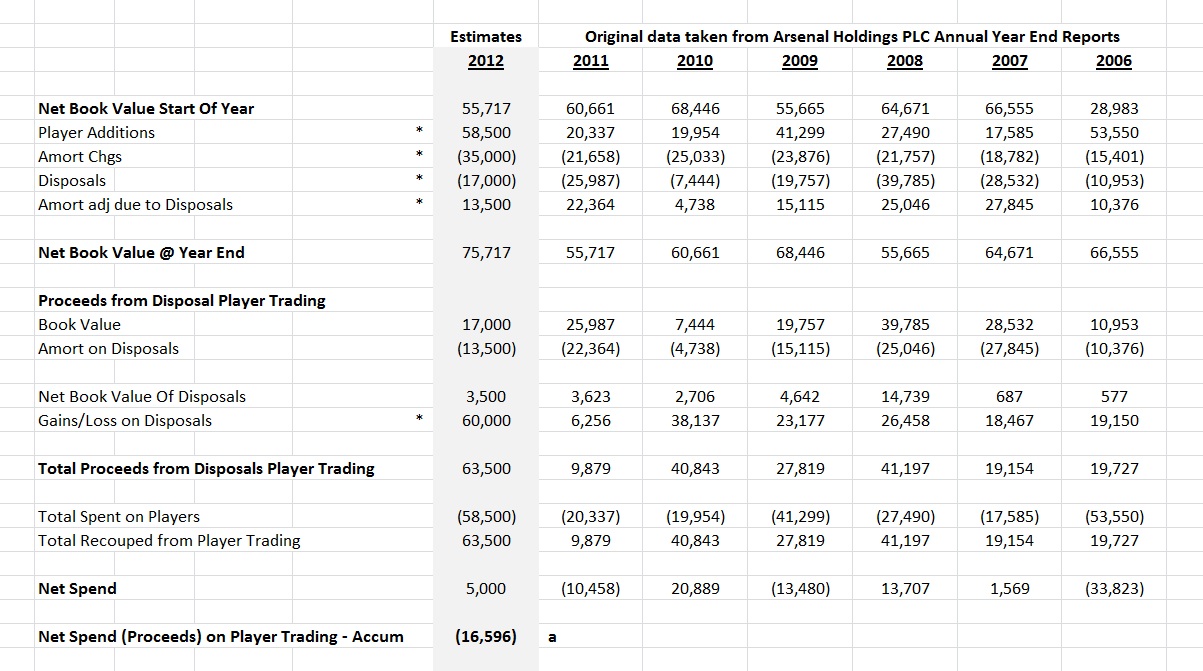This screenshot has width=1203, height=671.
Task: Click the 2012 Total Proceeds from Disposals cell
Action: click(x=486, y=468)
